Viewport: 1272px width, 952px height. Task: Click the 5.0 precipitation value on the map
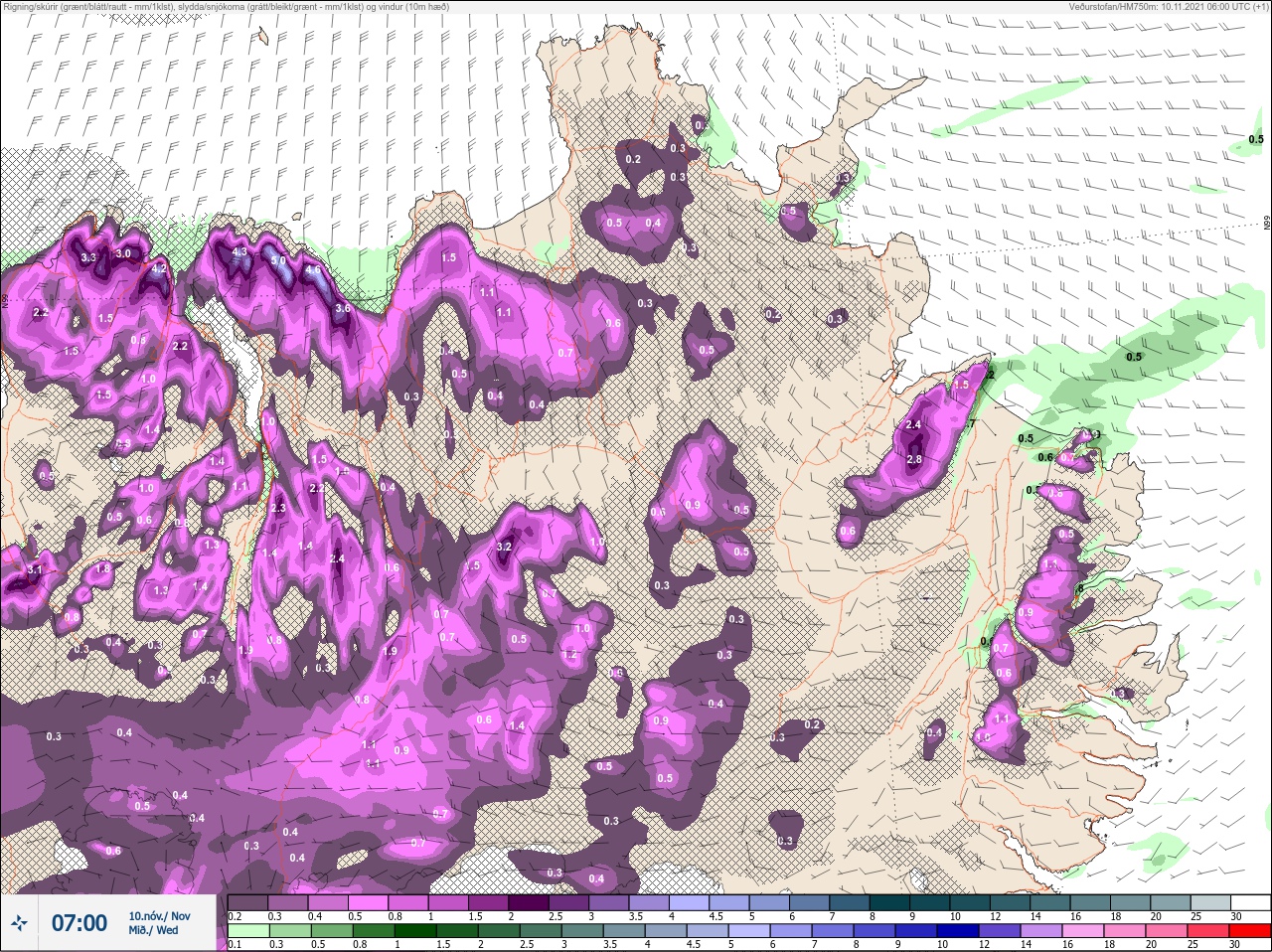pos(278,260)
